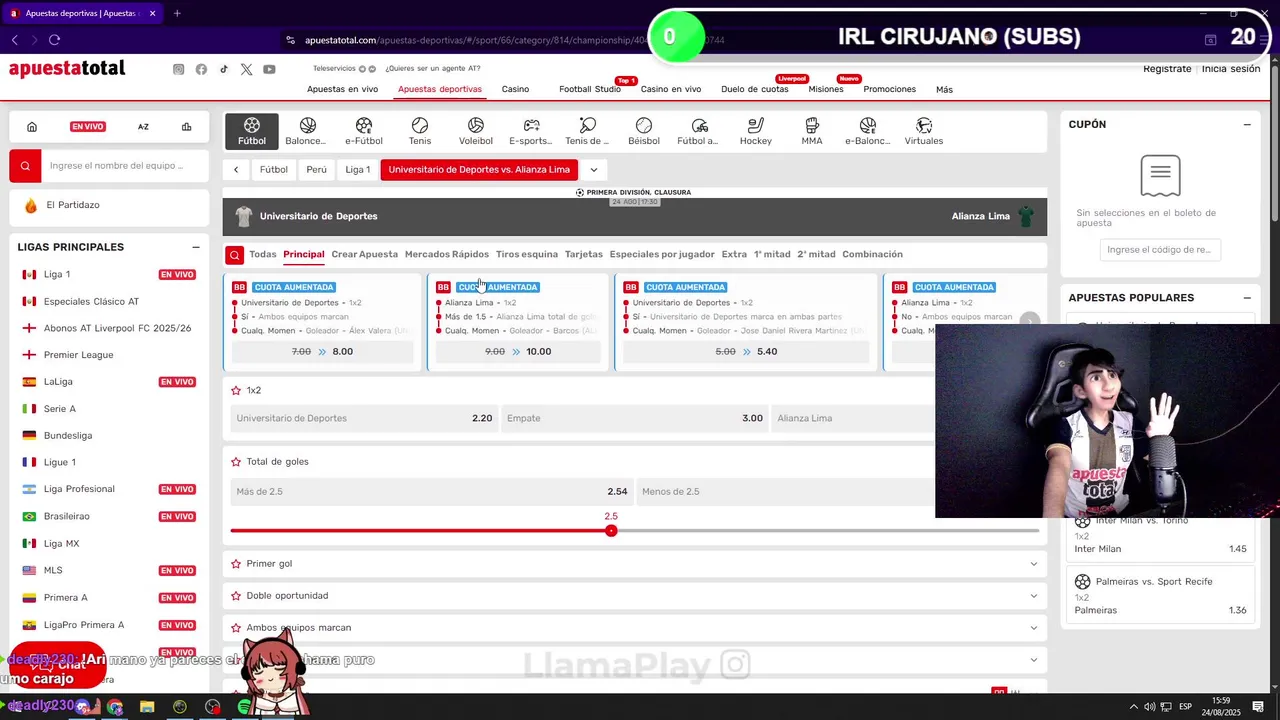The height and width of the screenshot is (720, 1280).
Task: Open the Facebook social icon in header
Action: 201,69
